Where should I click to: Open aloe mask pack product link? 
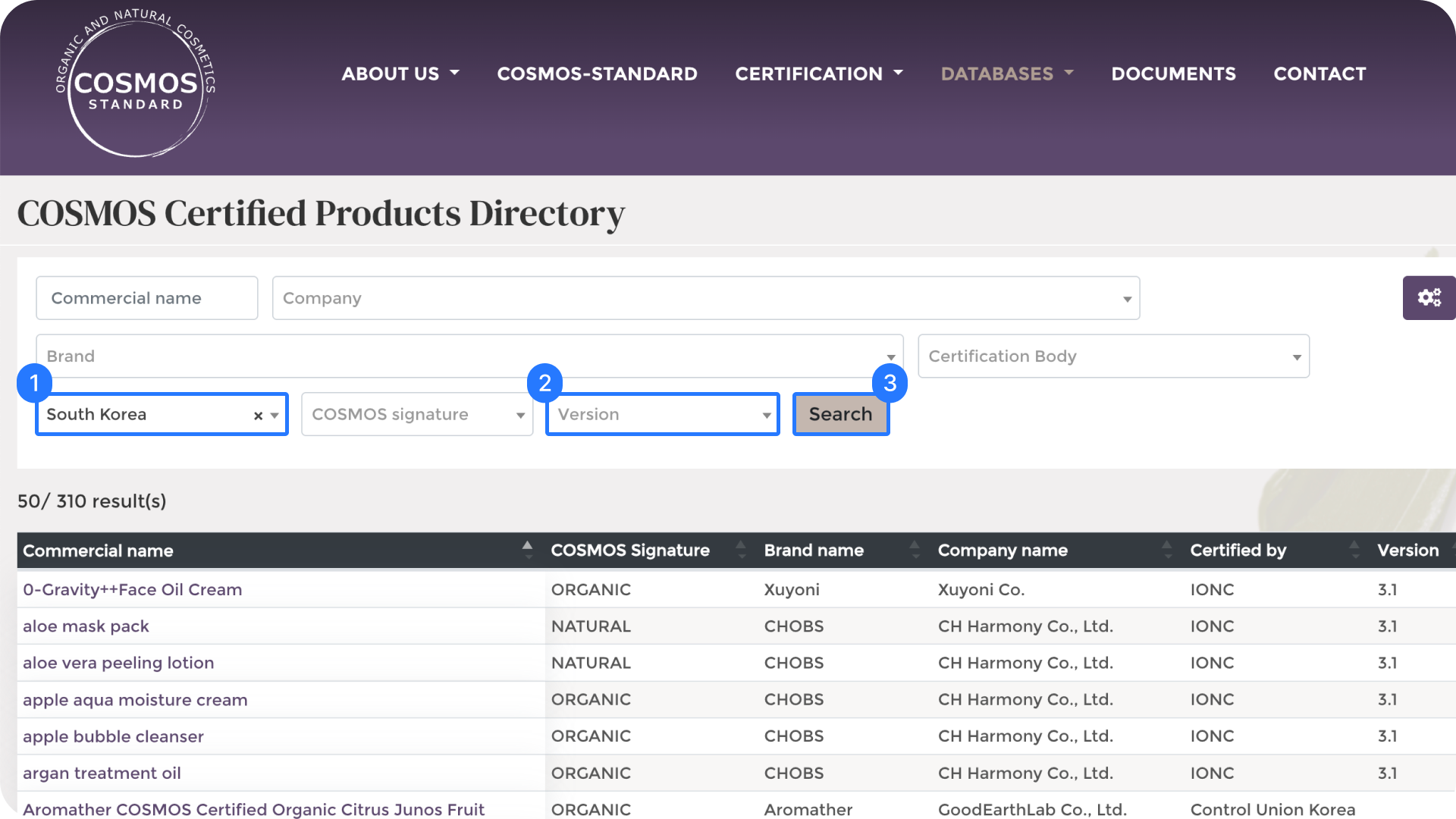[86, 626]
